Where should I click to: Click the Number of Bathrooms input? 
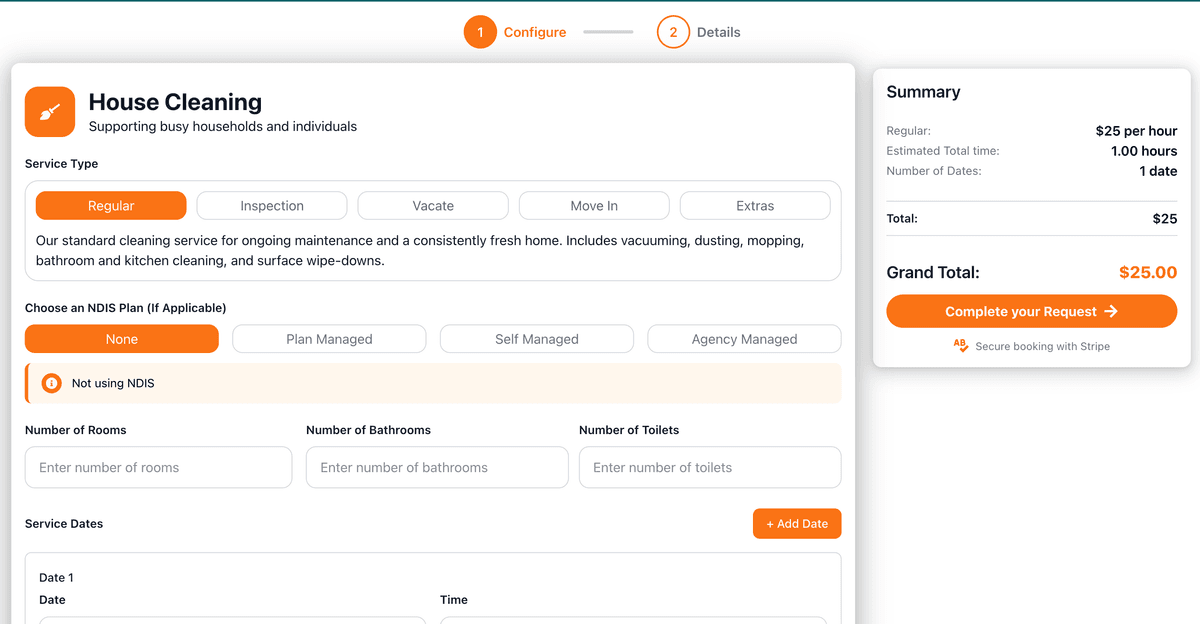(x=437, y=467)
